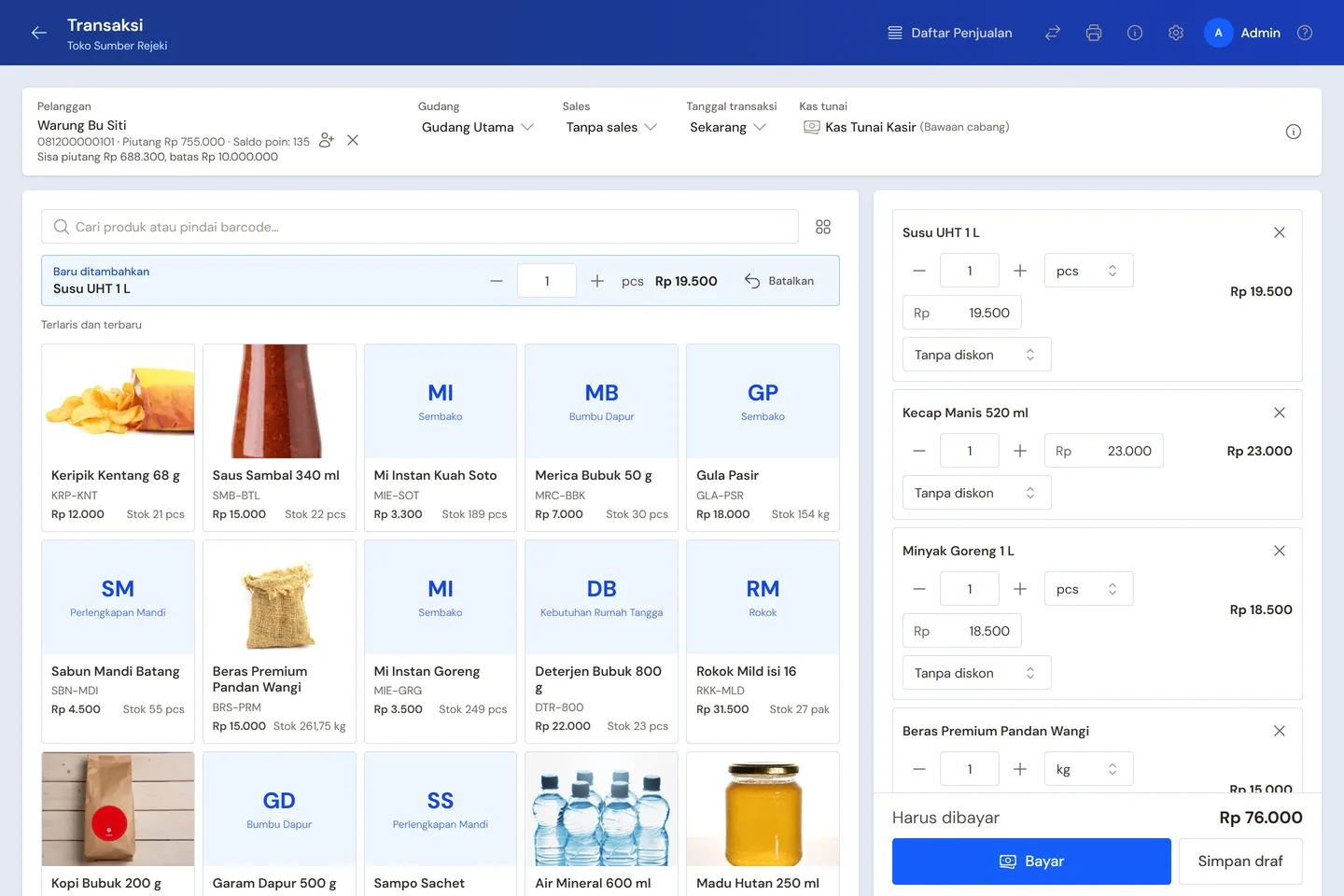Image resolution: width=1344 pixels, height=896 pixels.
Task: Focus the product search field
Action: (x=420, y=227)
